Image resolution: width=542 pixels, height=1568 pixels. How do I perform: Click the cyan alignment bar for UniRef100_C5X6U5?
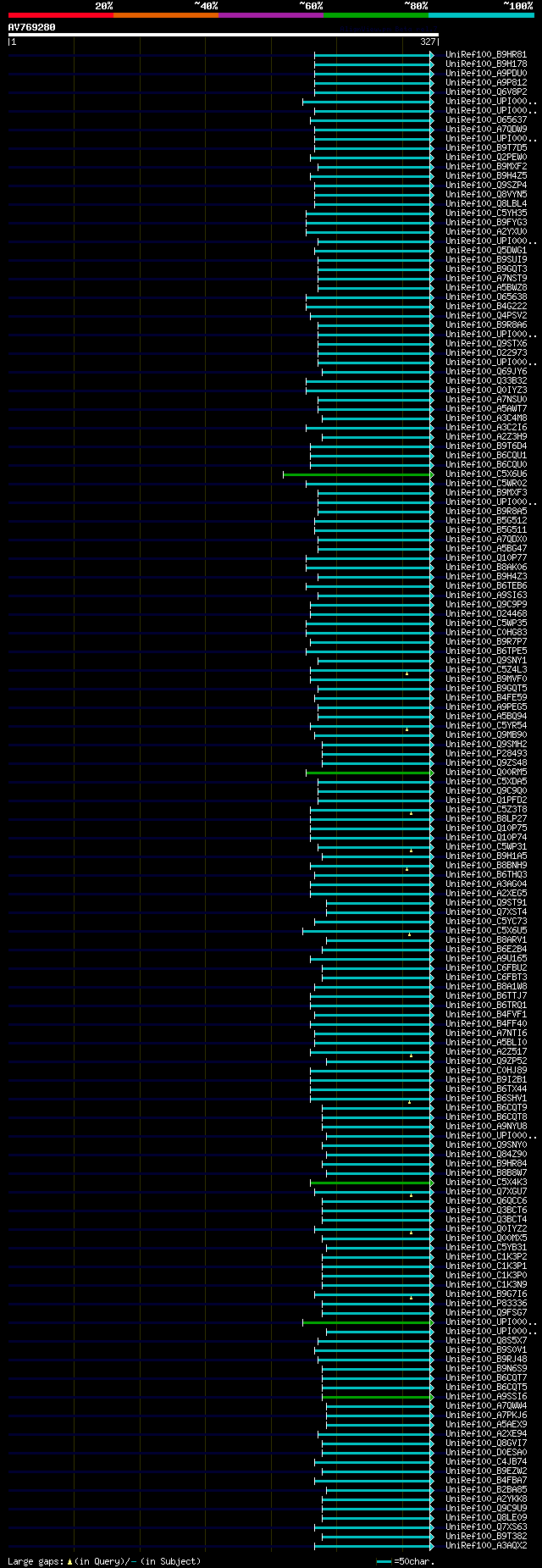[x=368, y=931]
